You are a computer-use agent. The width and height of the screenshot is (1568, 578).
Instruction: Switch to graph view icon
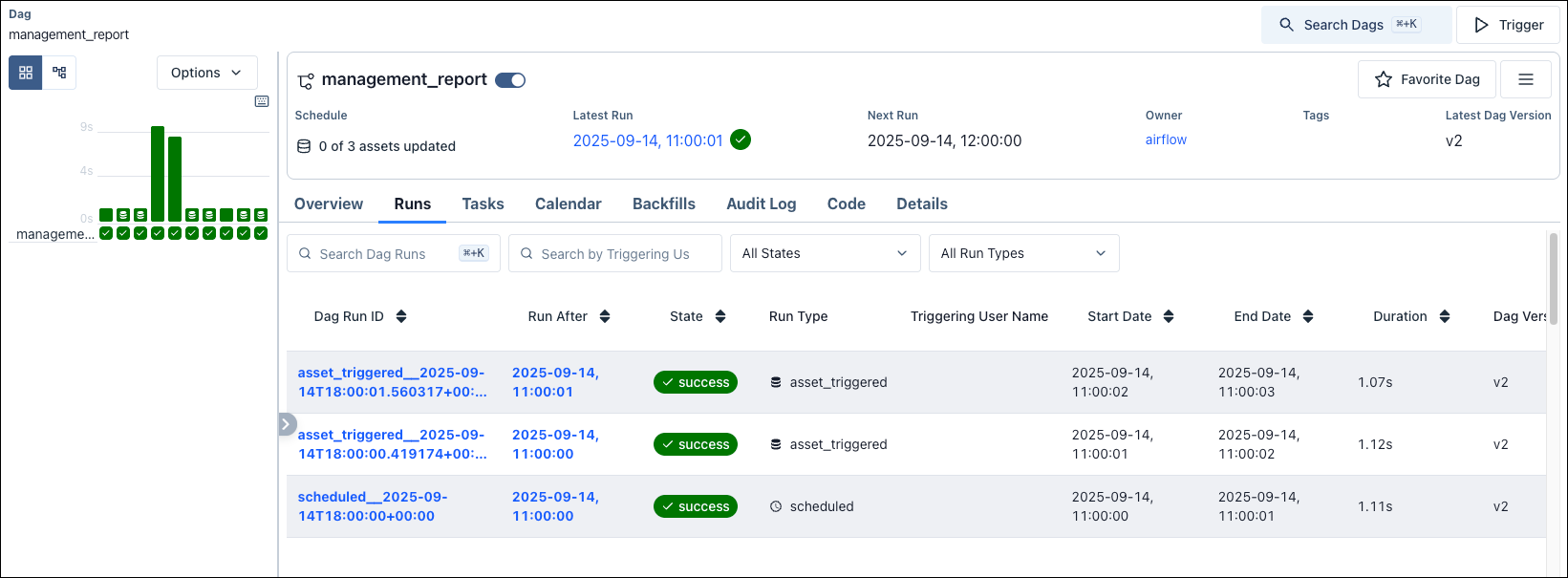59,73
